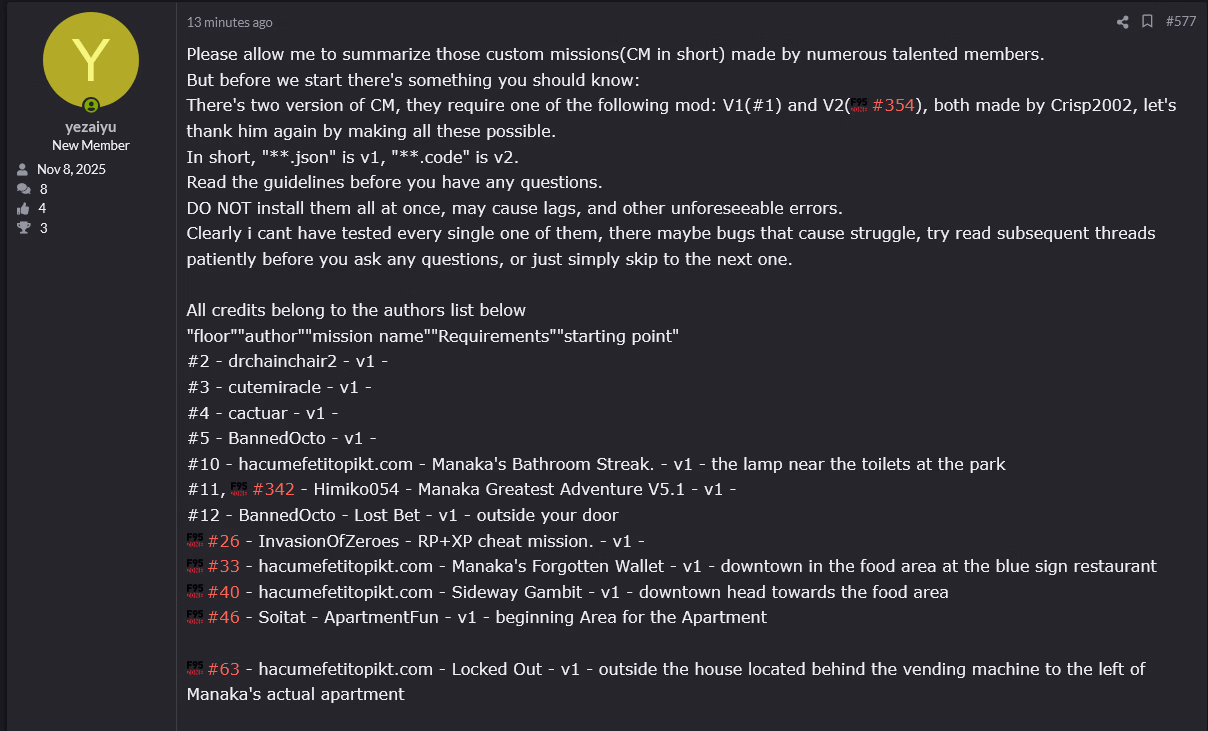The height and width of the screenshot is (731, 1208).
Task: Open the #46 ApartmentFun post link
Action: point(224,617)
